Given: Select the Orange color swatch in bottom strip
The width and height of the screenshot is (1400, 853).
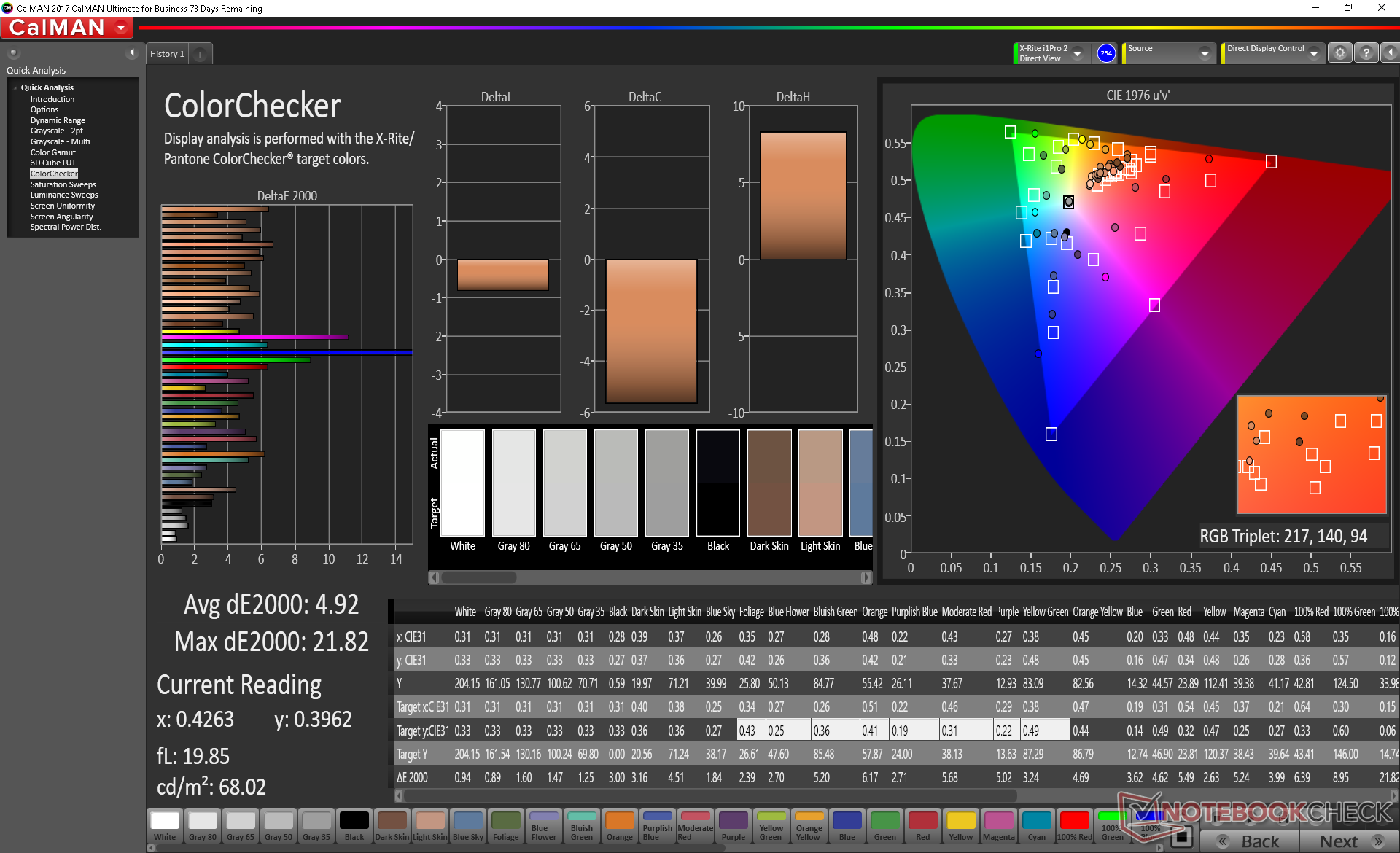Looking at the screenshot, I should click(x=619, y=826).
